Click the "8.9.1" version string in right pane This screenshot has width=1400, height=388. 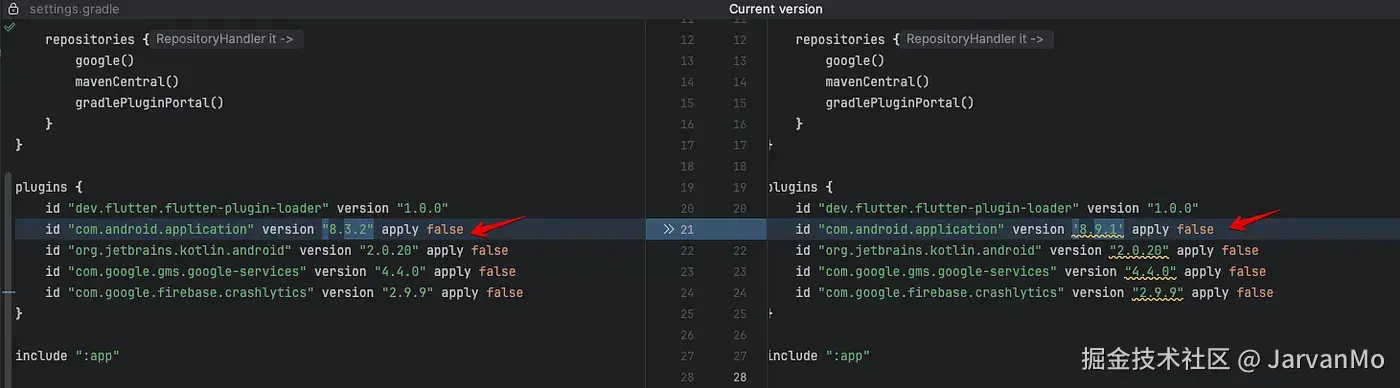[x=1097, y=229]
